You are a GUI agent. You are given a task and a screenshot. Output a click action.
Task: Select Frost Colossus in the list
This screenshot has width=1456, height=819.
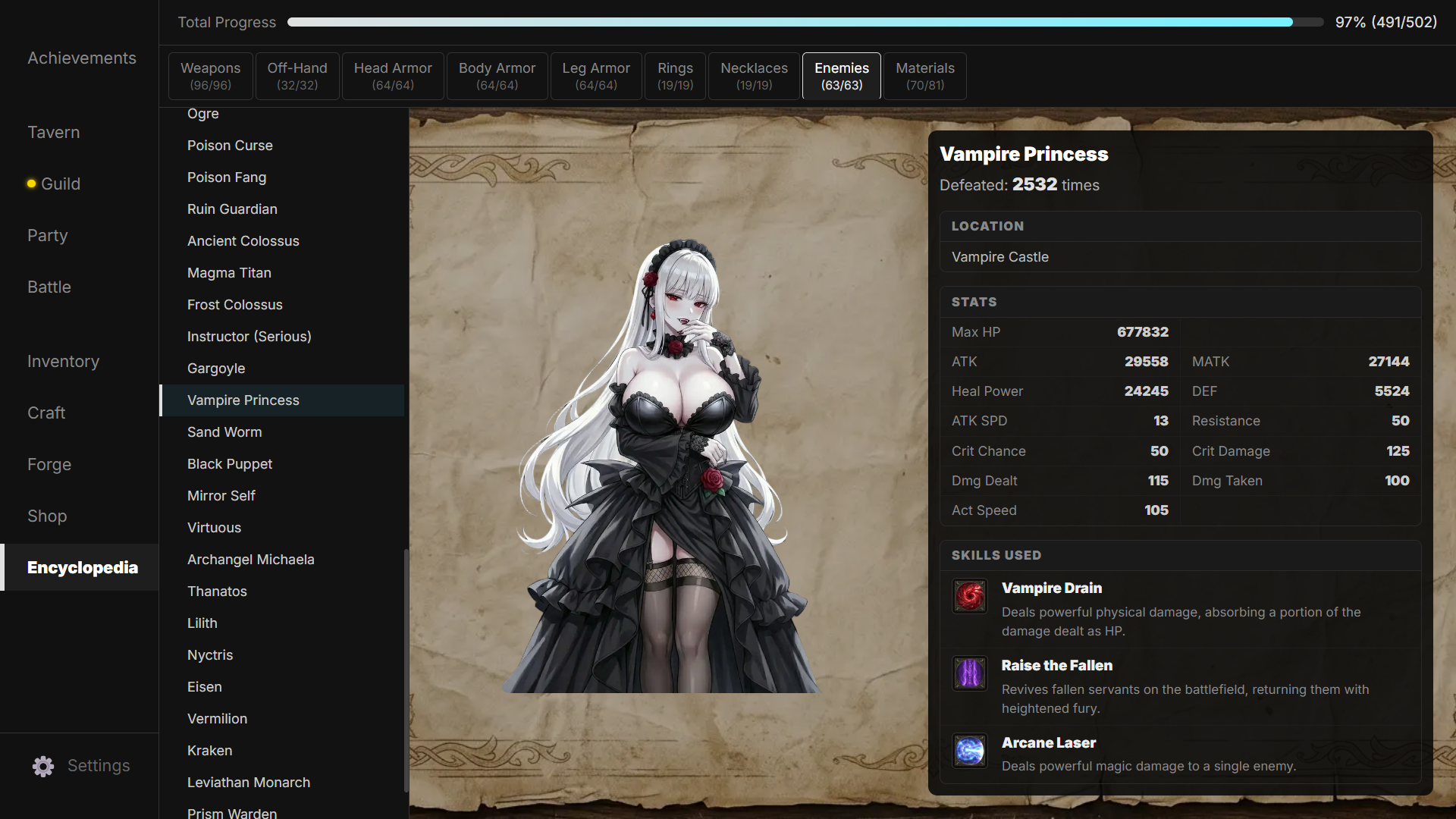(x=282, y=305)
